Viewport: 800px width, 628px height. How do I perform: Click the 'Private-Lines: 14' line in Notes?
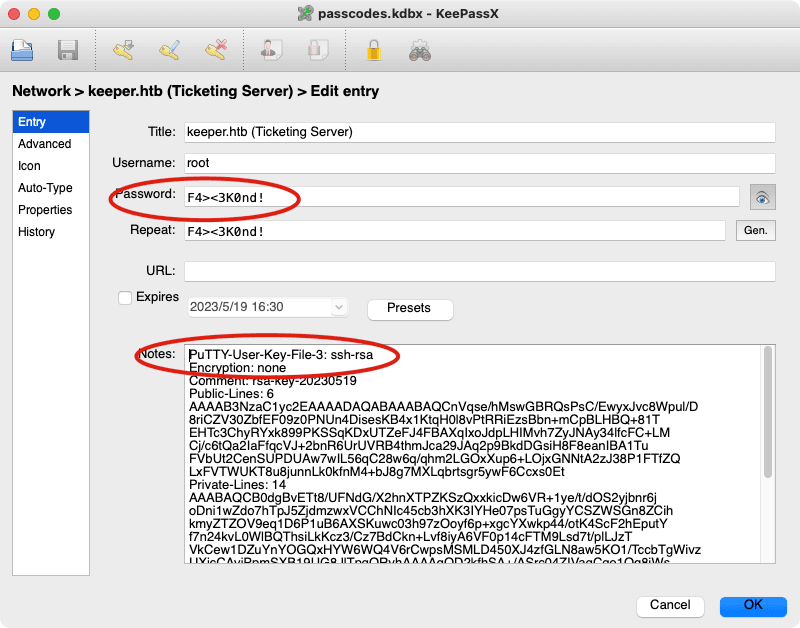pyautogui.click(x=237, y=485)
